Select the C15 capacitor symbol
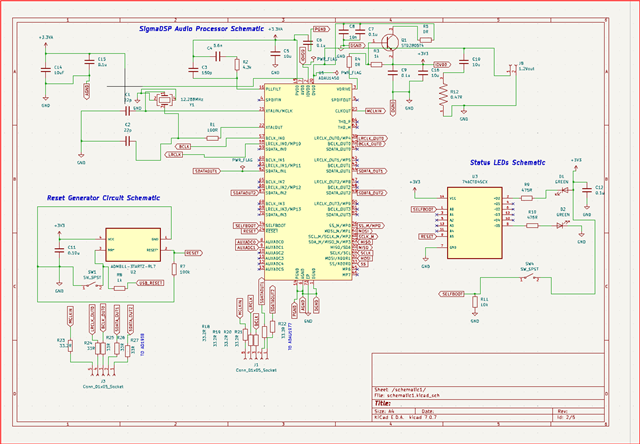 click(89, 62)
